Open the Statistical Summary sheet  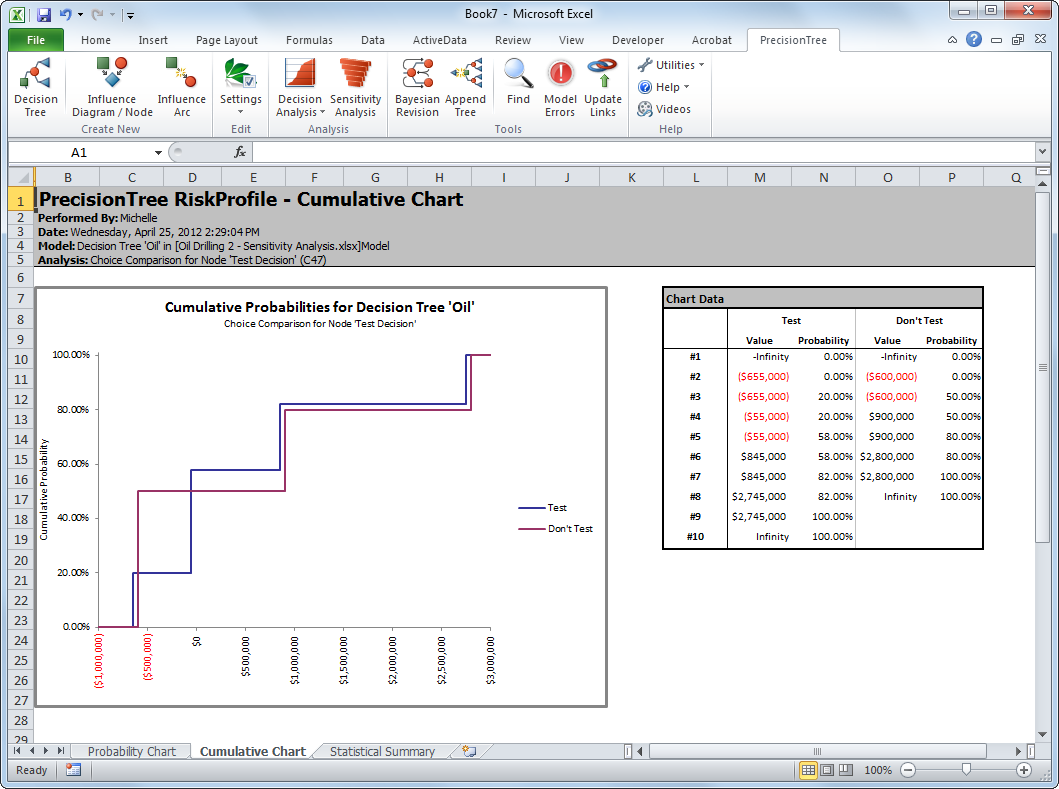click(382, 751)
